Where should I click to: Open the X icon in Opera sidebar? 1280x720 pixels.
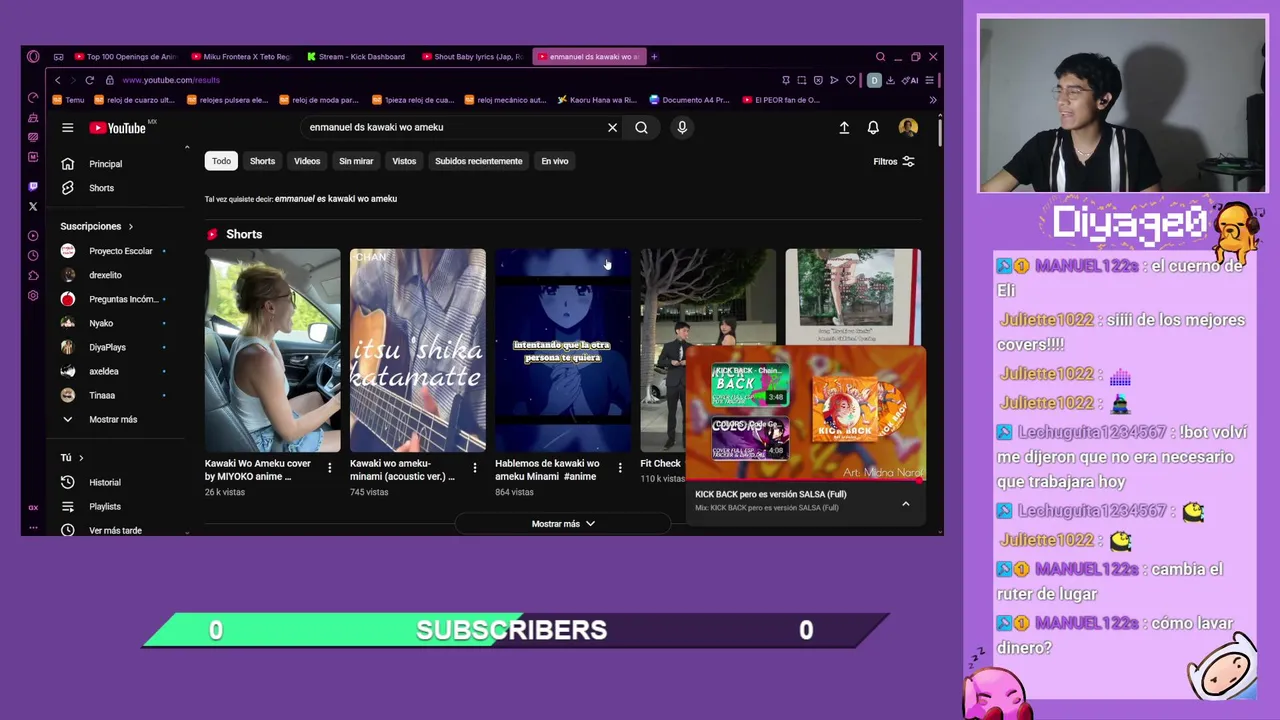click(33, 206)
